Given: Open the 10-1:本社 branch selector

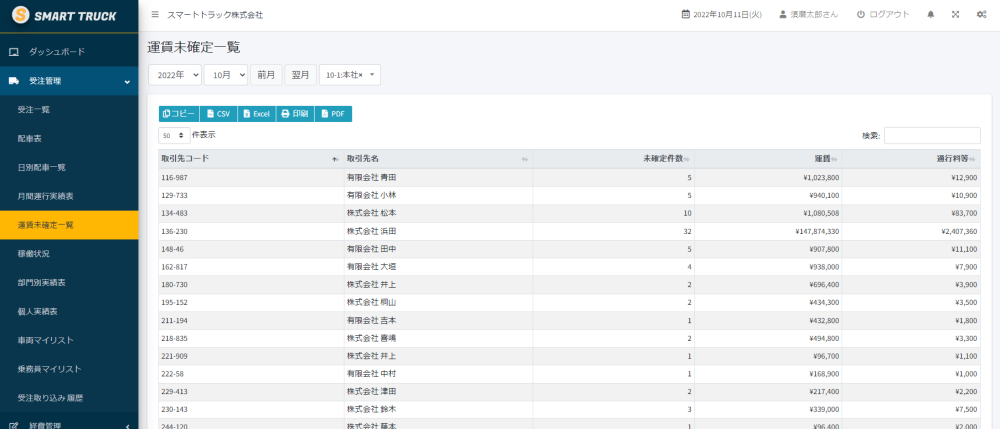Looking at the screenshot, I should point(349,75).
